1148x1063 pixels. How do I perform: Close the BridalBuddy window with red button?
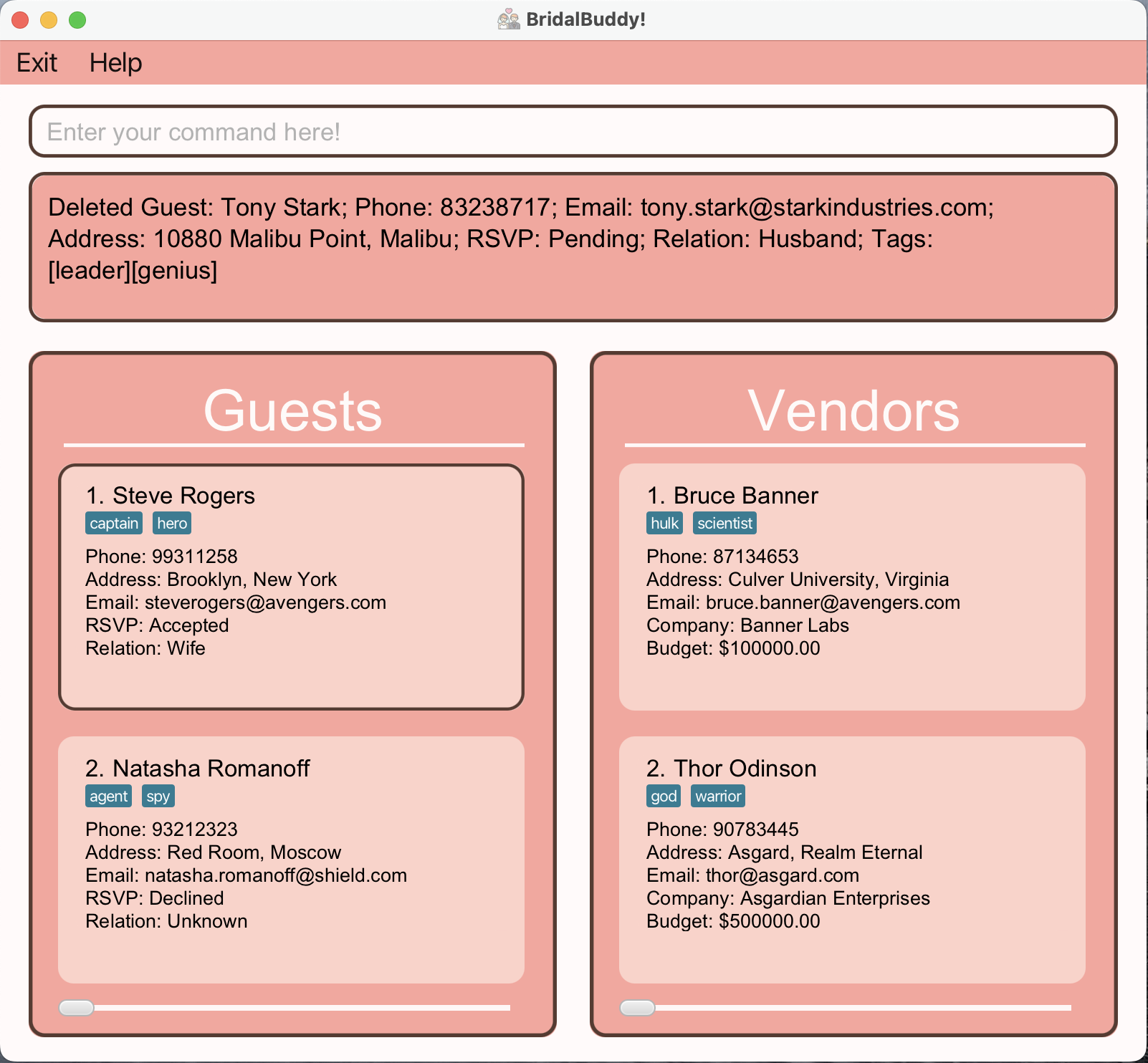coord(20,20)
